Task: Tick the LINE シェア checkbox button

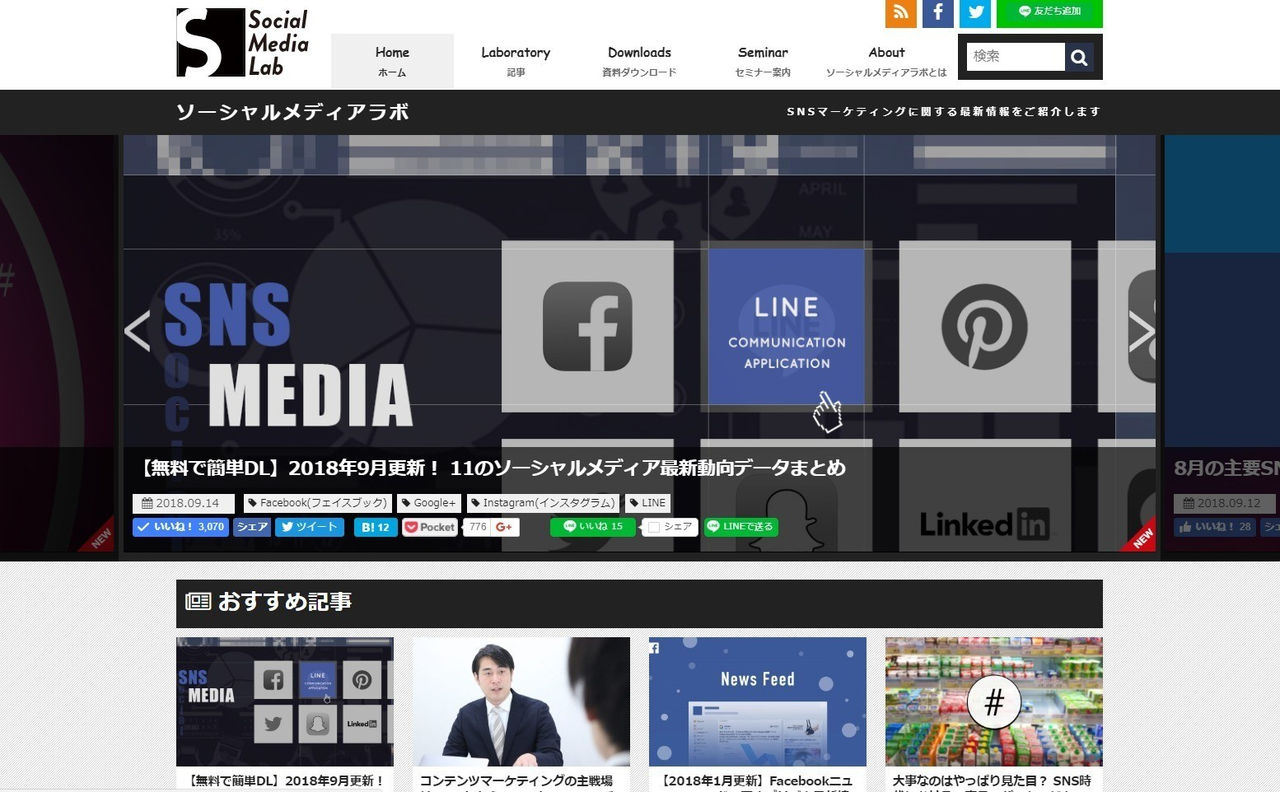Action: (x=670, y=527)
